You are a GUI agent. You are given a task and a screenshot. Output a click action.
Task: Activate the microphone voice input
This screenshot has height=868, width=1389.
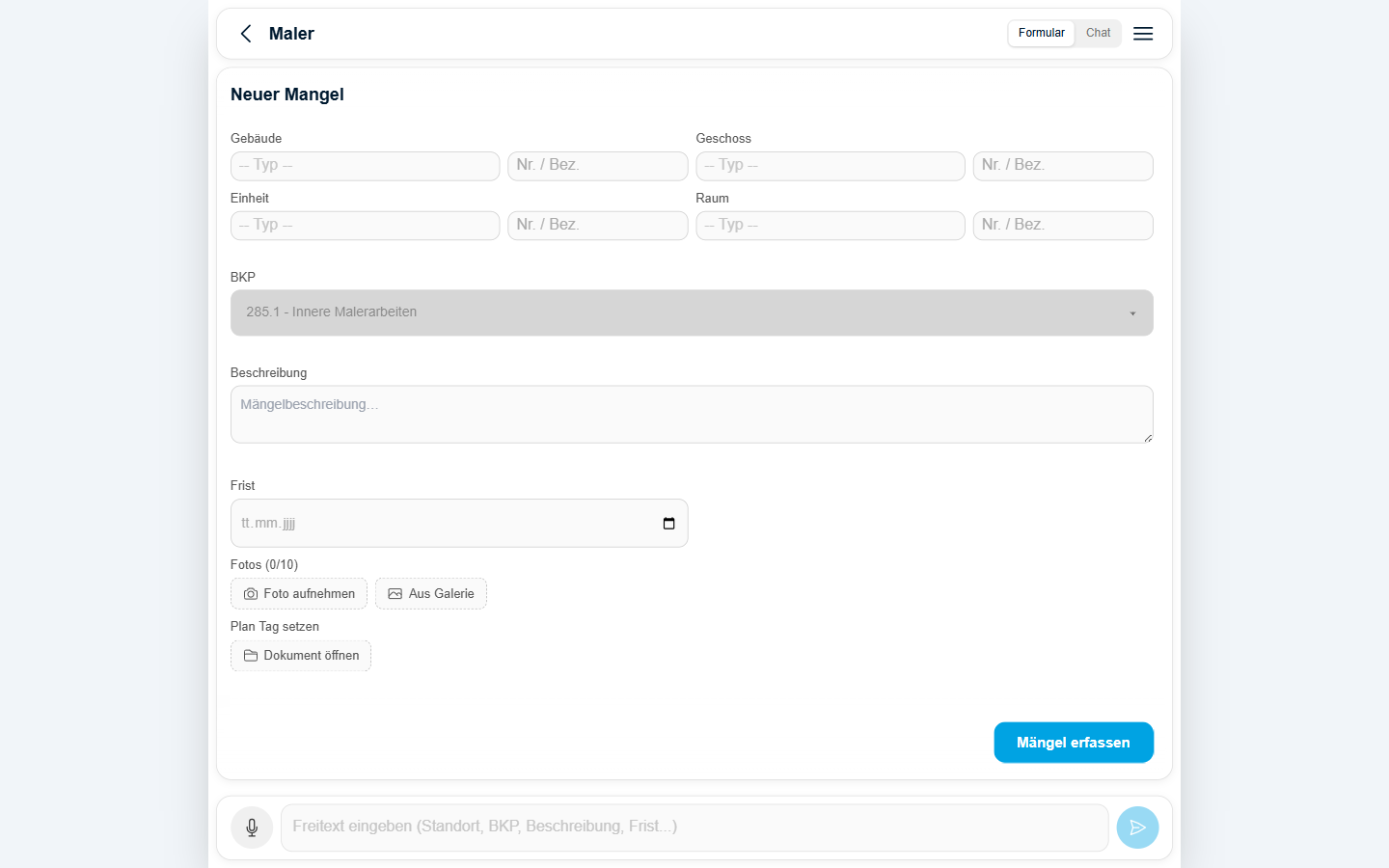pyautogui.click(x=252, y=827)
